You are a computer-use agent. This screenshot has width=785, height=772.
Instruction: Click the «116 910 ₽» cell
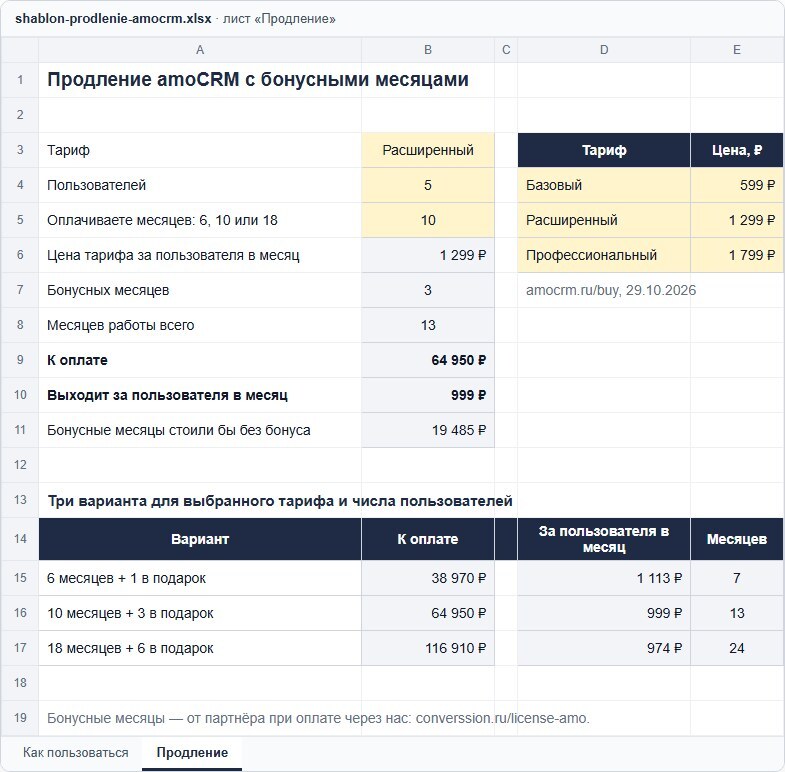coord(428,648)
